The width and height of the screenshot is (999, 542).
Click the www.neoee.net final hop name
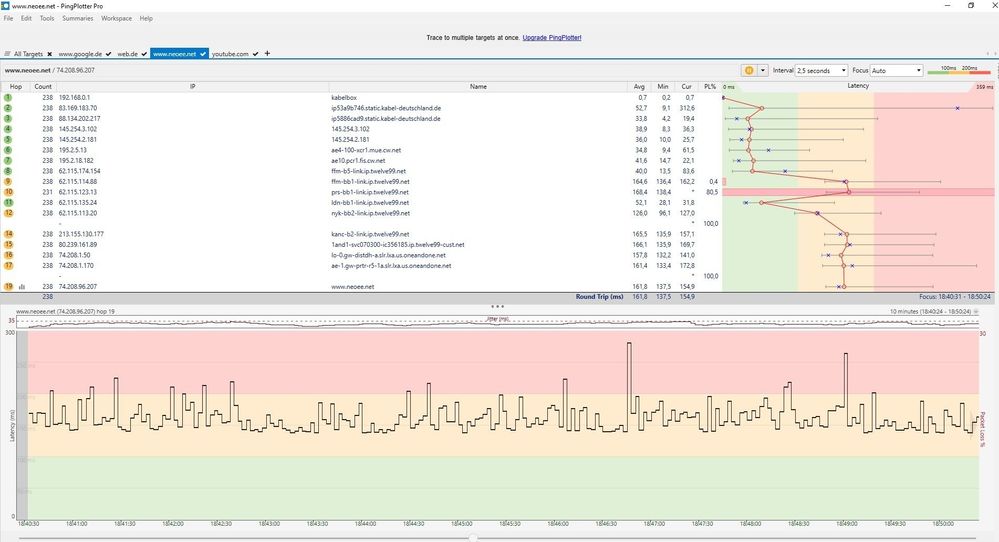[353, 287]
